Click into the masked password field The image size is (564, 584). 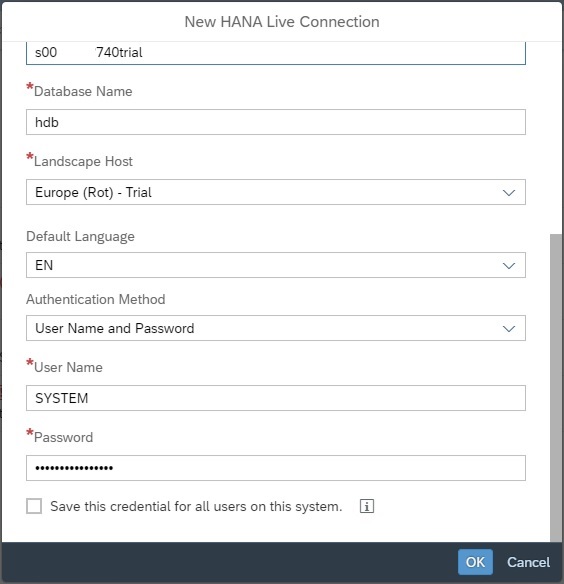[276, 468]
